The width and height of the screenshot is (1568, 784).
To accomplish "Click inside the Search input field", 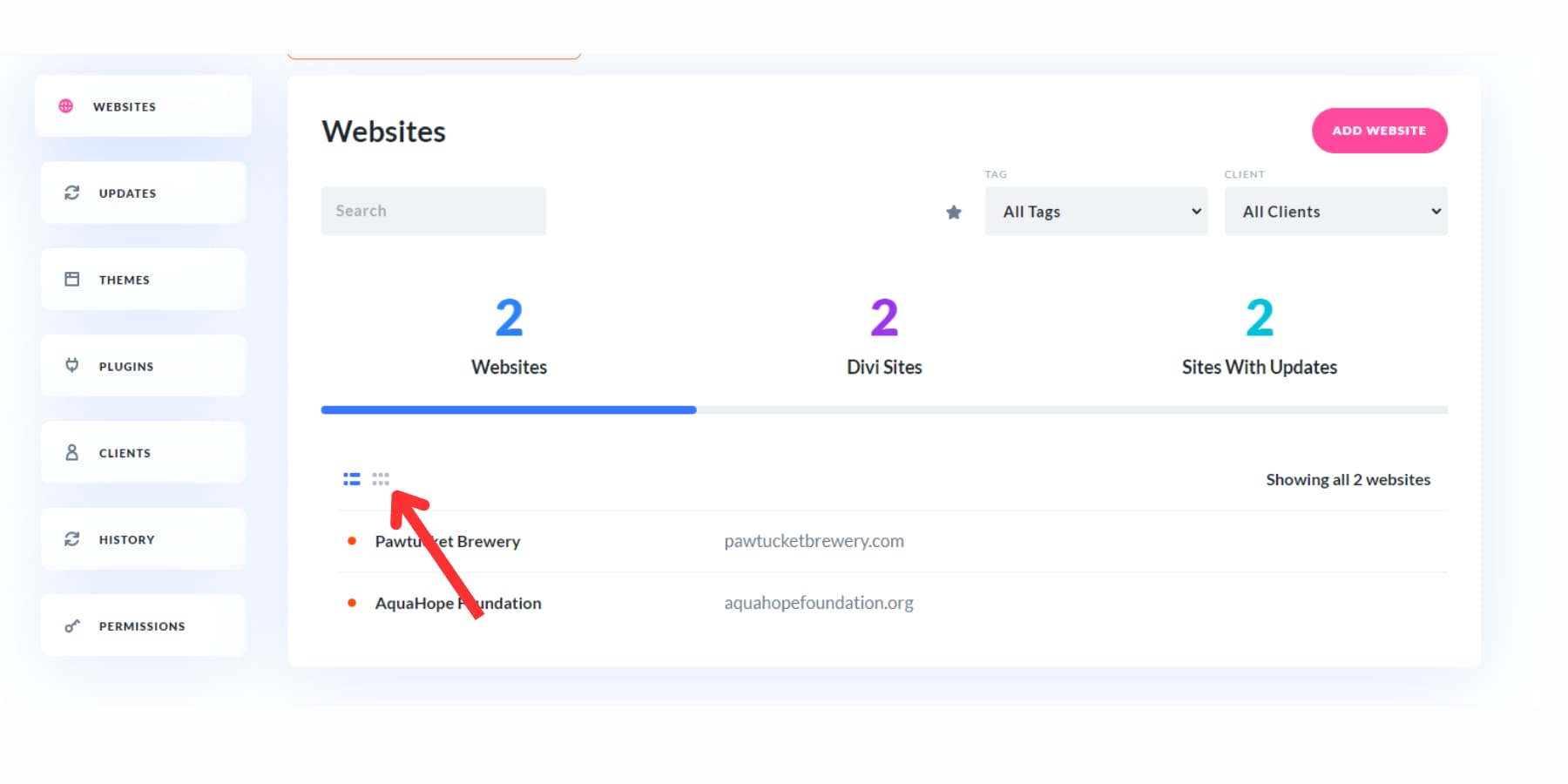I will click(433, 211).
